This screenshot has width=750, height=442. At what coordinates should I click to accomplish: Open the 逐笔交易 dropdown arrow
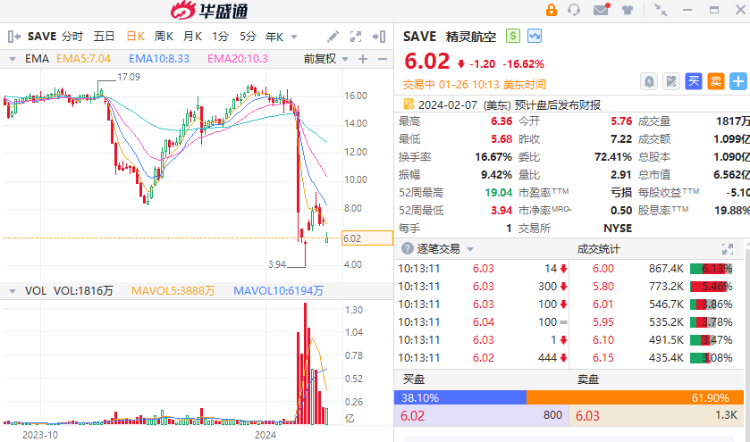pyautogui.click(x=470, y=249)
